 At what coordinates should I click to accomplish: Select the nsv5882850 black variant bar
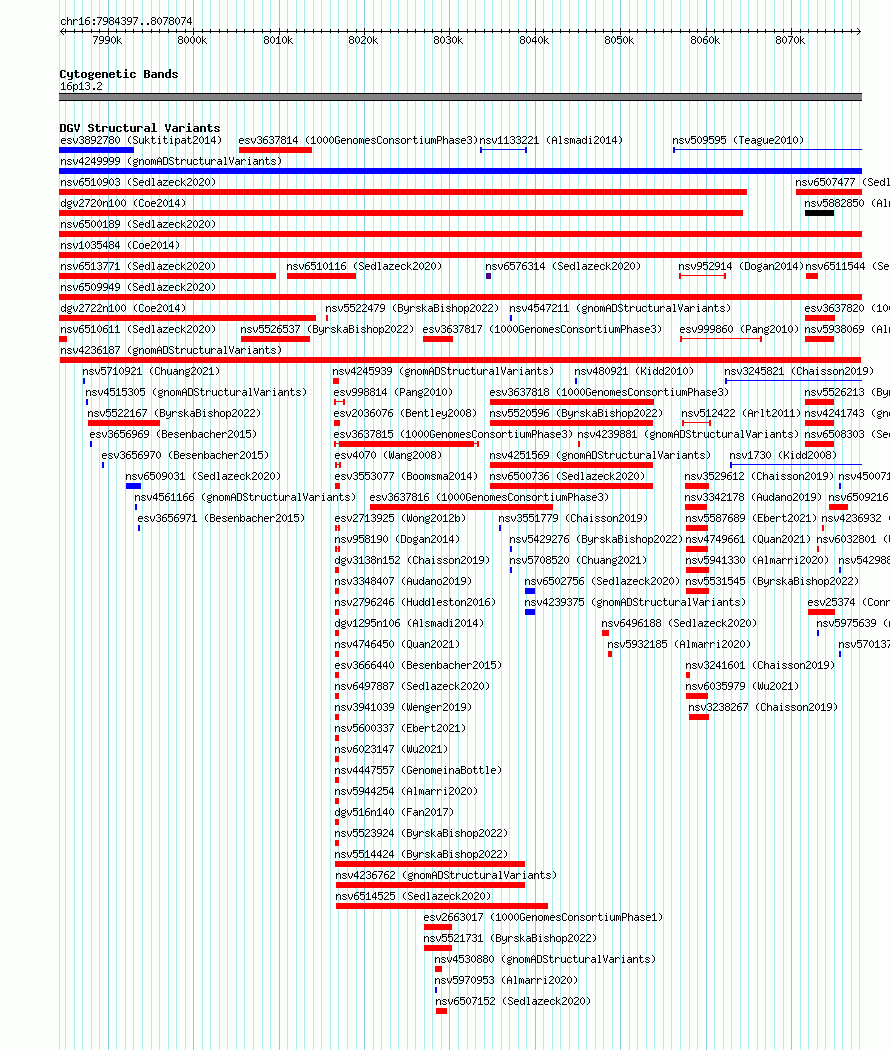coord(819,213)
